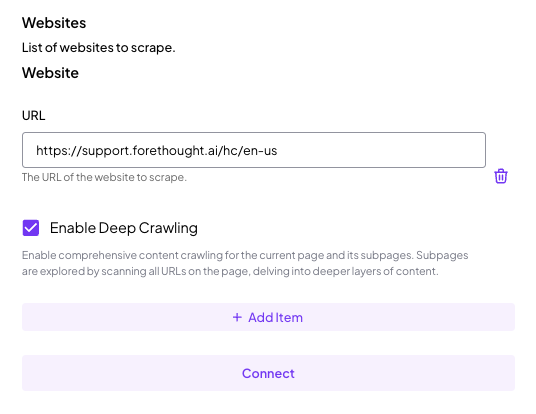Click helper text 'The URL of the website to scrape'
Viewport: 536px width, 414px height.
point(104,177)
